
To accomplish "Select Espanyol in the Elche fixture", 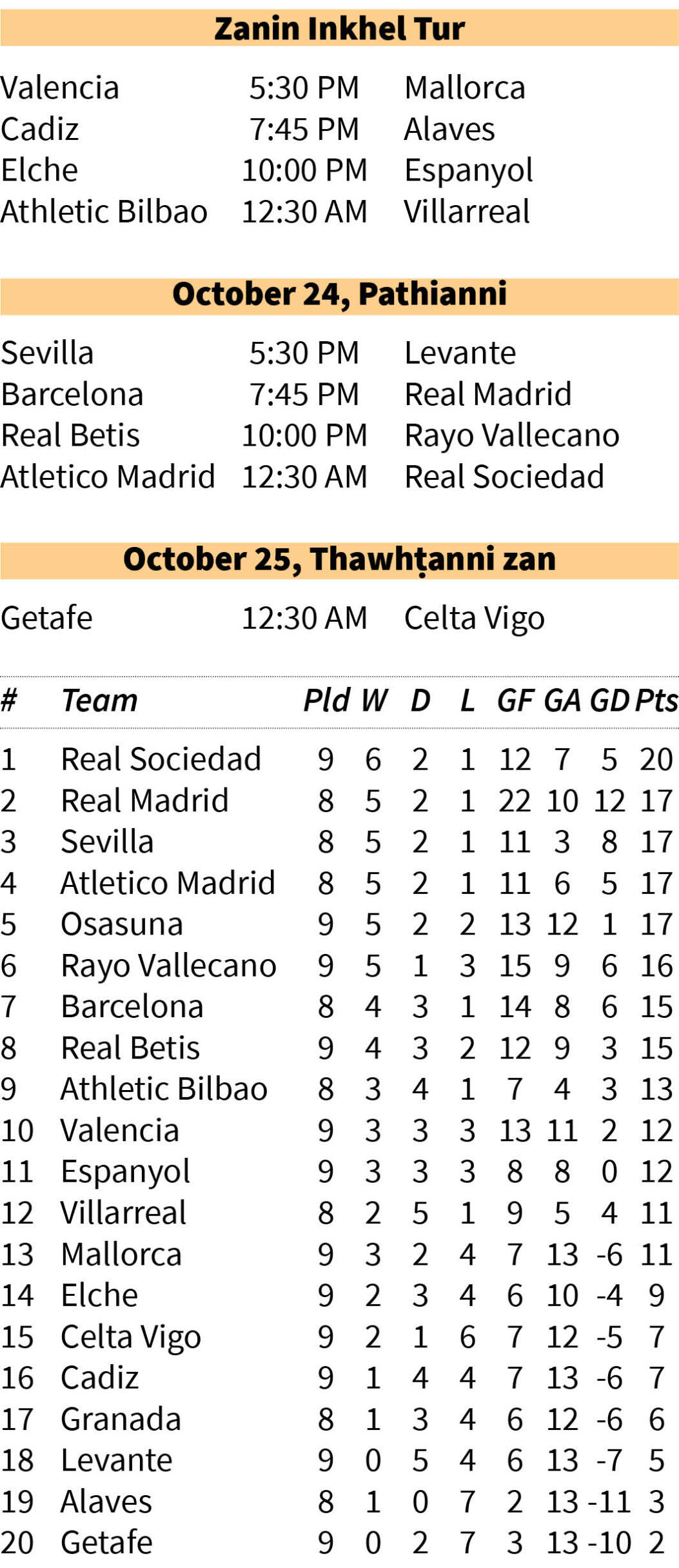I will pos(468,170).
